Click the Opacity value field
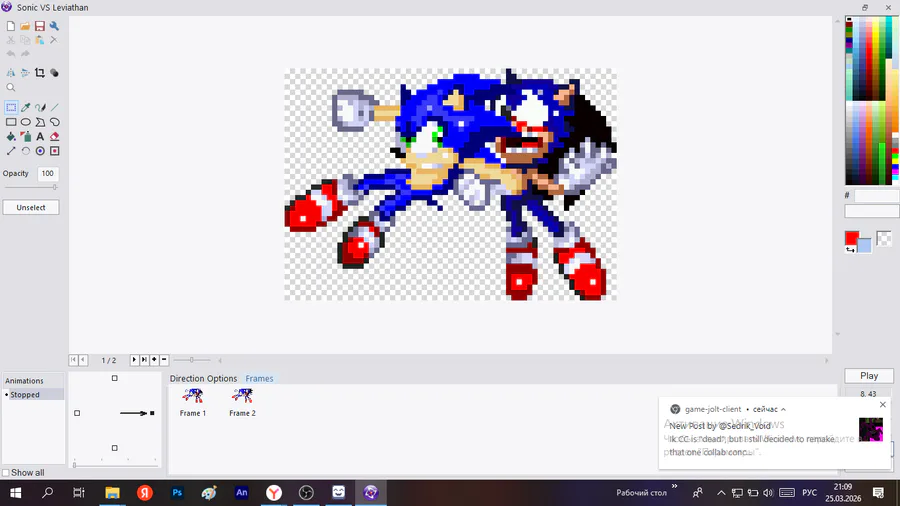Screen dimensions: 900x506 pos(48,173)
